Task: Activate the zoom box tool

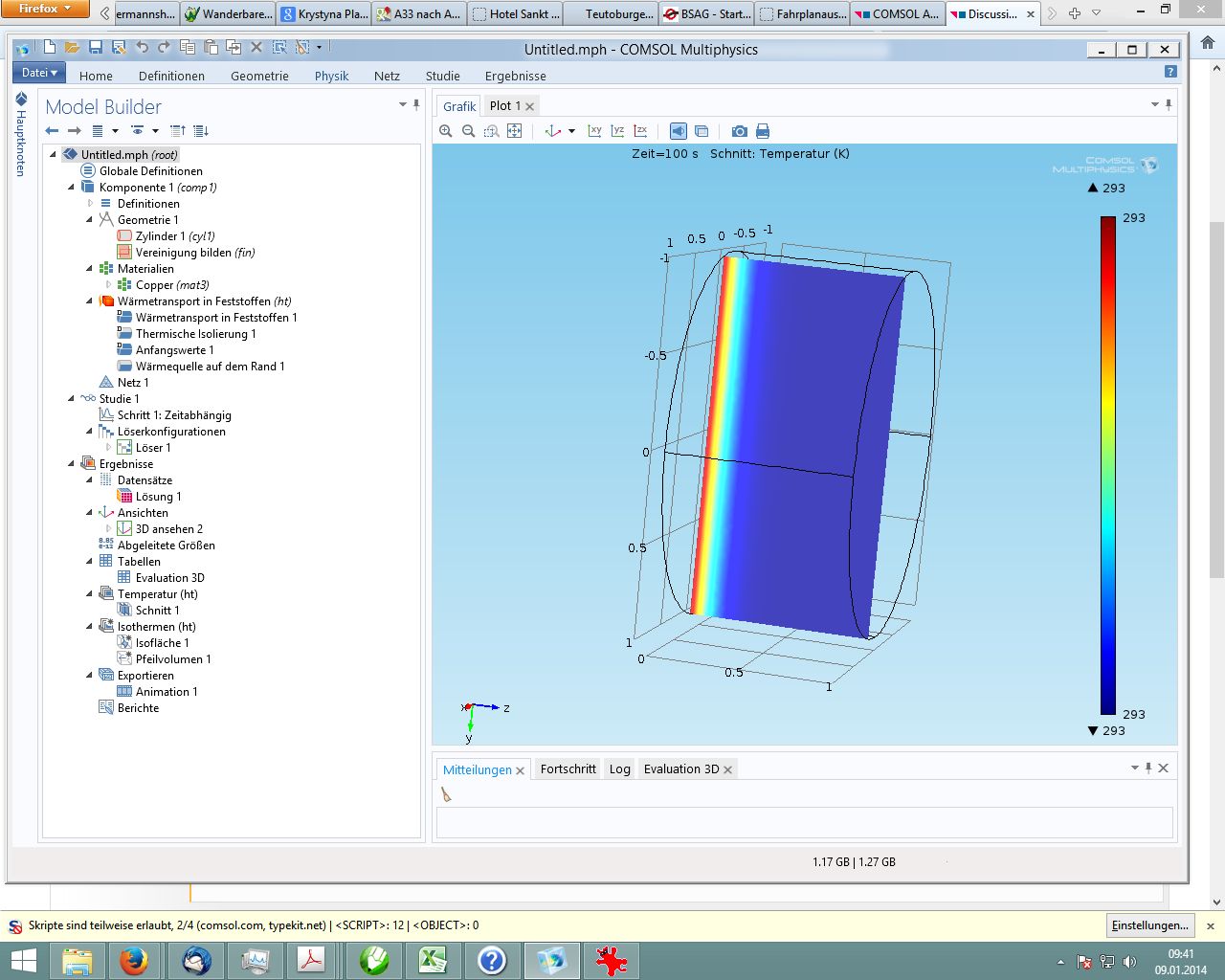Action: (492, 131)
